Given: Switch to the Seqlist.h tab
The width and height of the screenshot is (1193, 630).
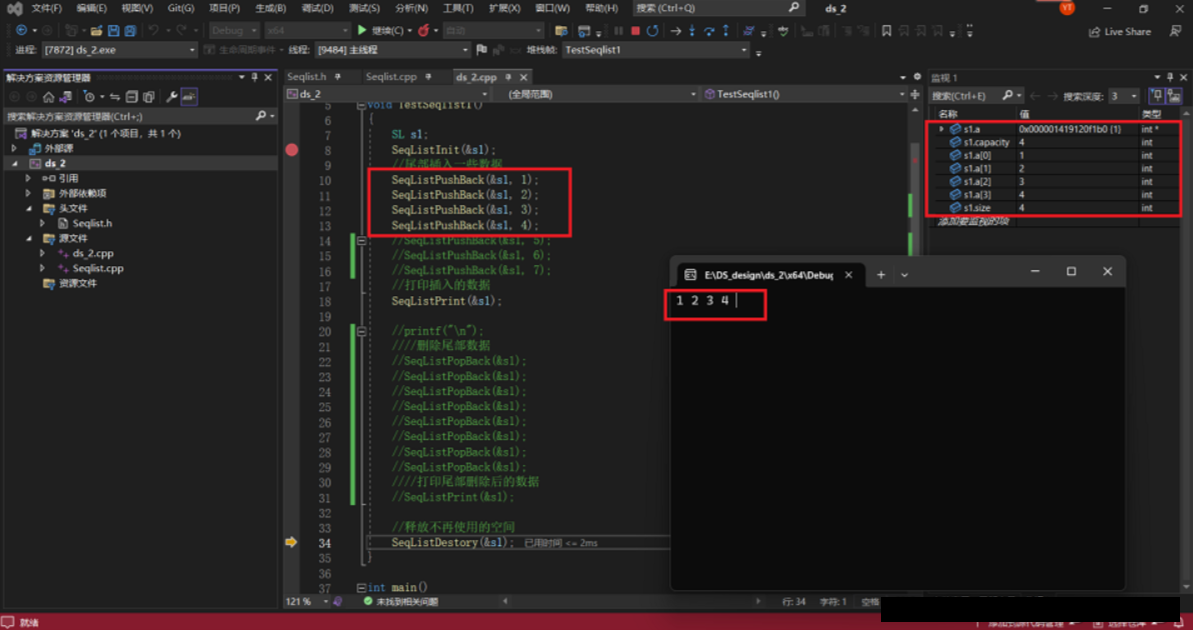Looking at the screenshot, I should click(307, 77).
